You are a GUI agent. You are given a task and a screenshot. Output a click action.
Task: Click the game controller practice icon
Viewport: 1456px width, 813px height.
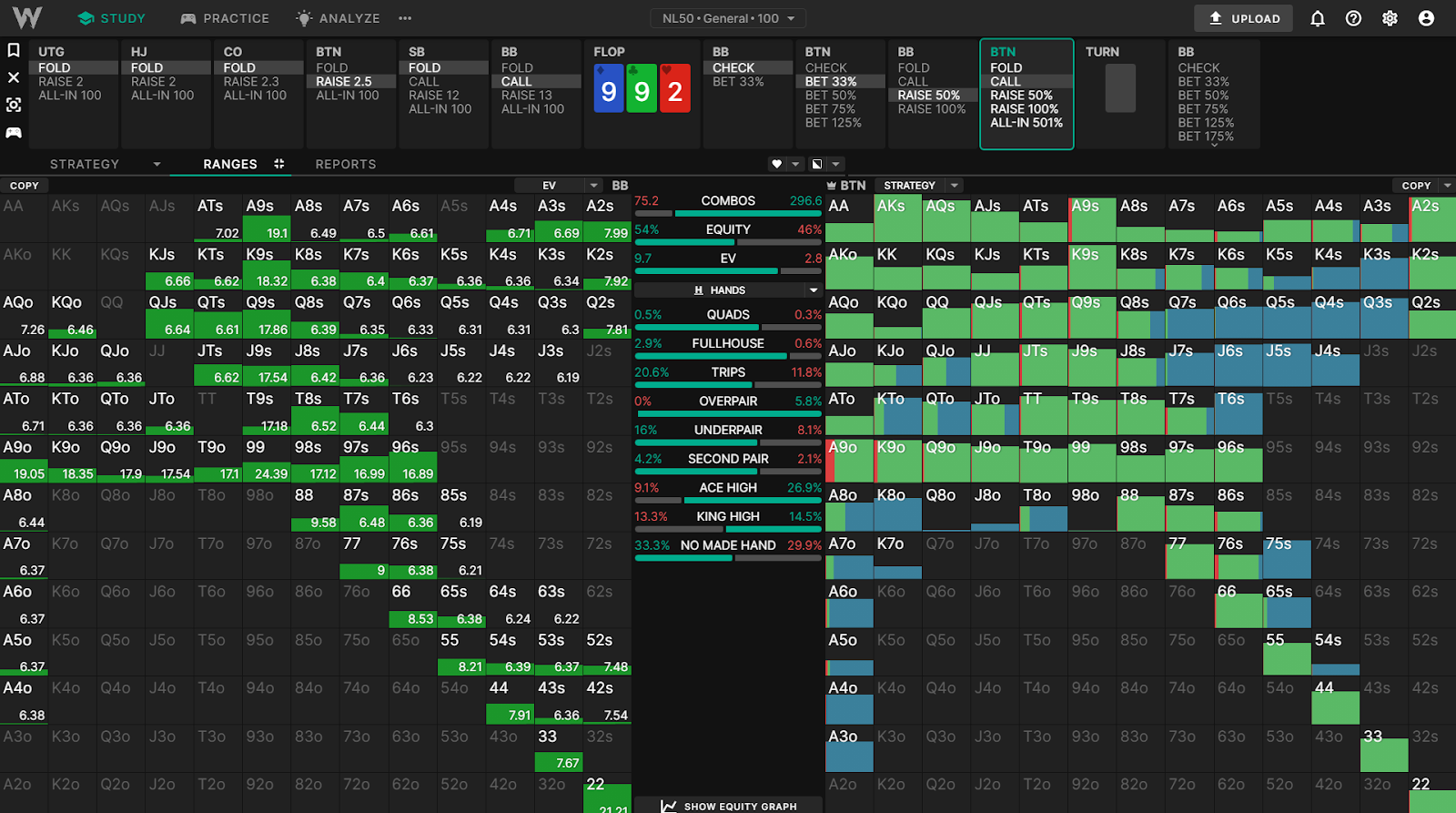[14, 133]
